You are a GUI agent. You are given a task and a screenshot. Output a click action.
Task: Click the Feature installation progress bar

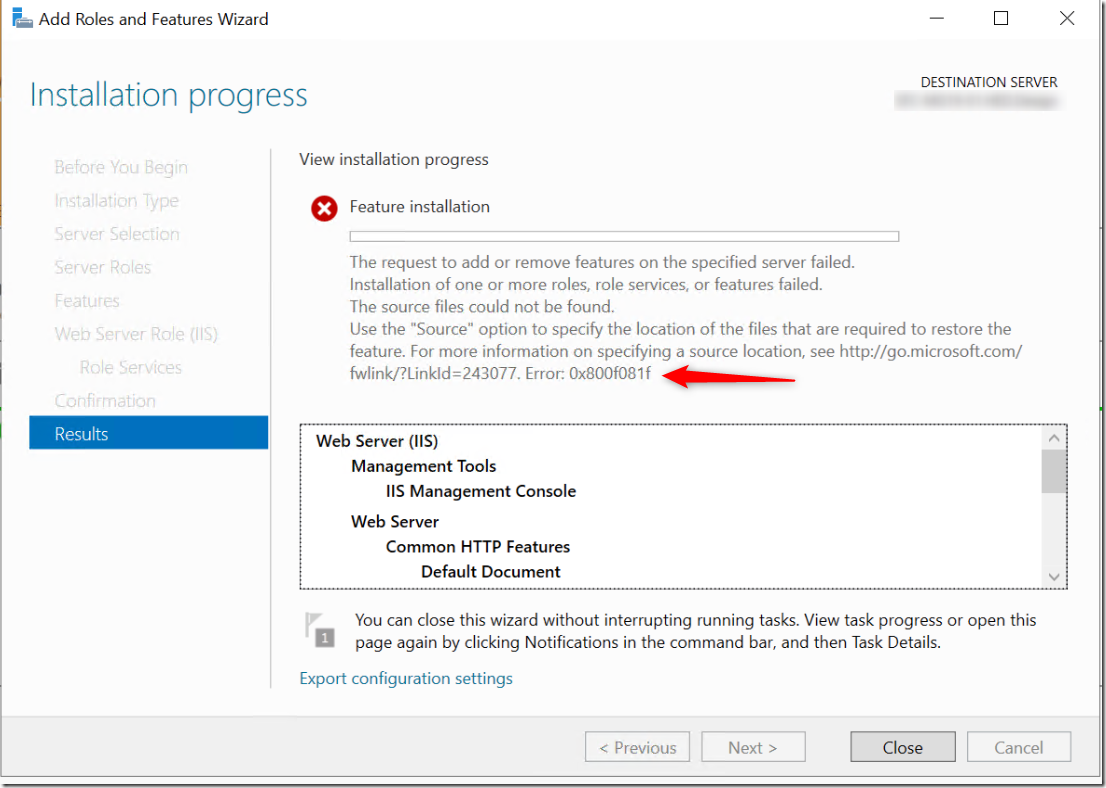click(x=623, y=236)
